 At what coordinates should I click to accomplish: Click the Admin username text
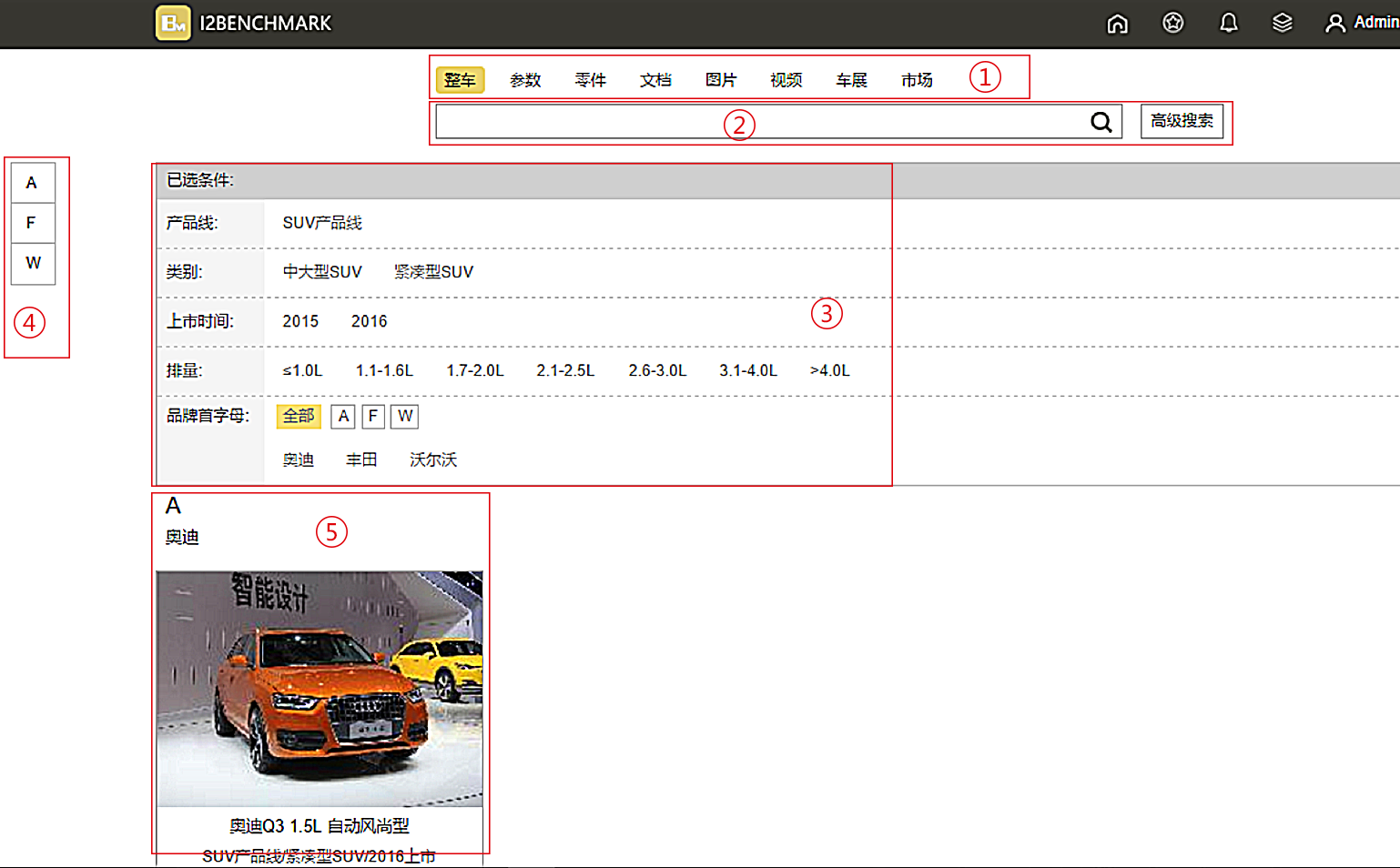pos(1376,23)
